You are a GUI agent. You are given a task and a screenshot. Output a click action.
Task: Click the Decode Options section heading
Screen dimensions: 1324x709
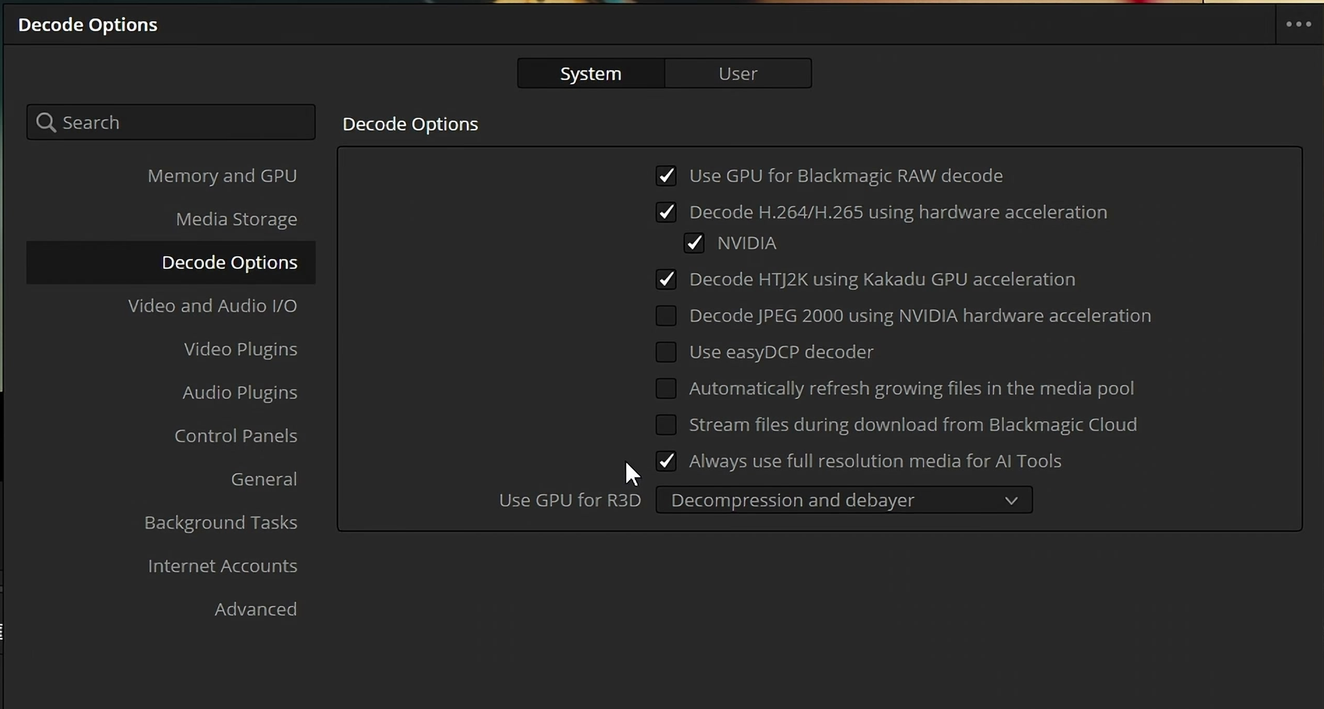click(410, 124)
